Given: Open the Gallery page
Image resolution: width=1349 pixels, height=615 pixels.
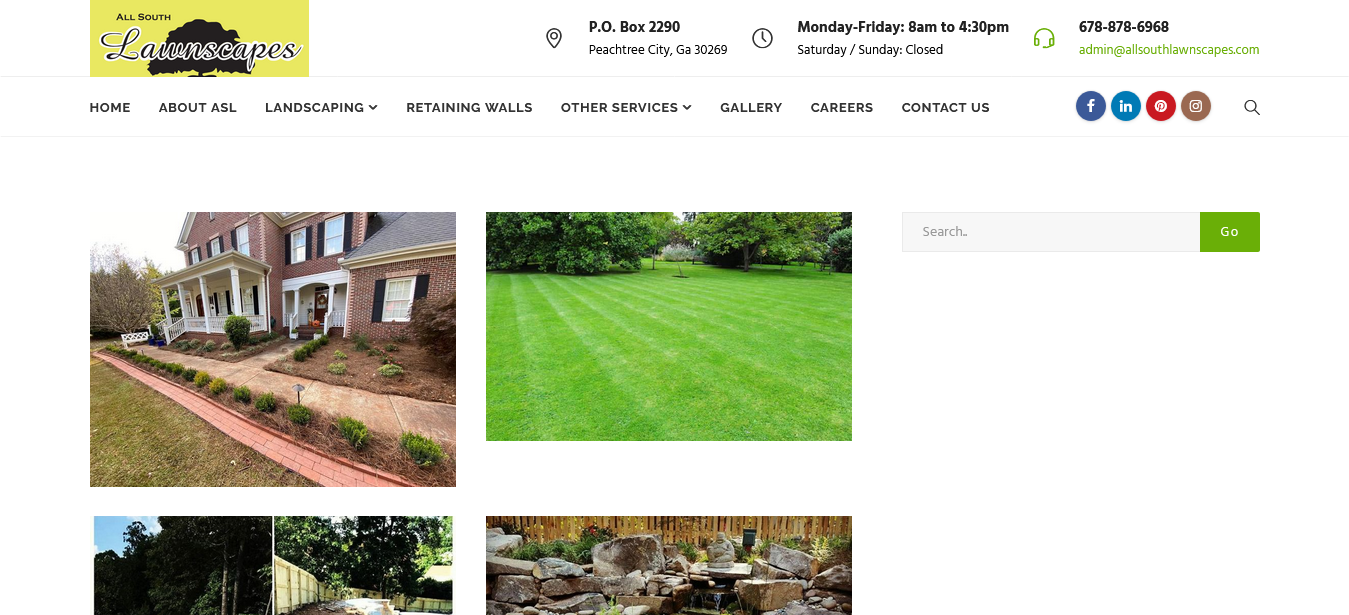Looking at the screenshot, I should pos(751,107).
